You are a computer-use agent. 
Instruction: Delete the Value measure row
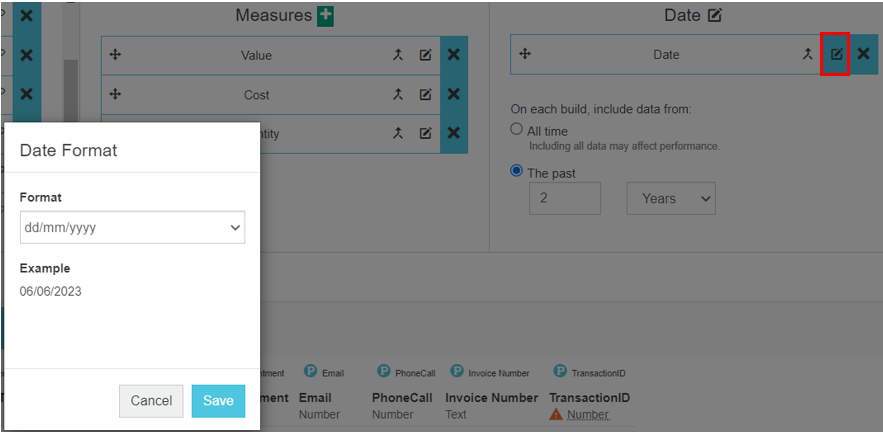point(453,55)
